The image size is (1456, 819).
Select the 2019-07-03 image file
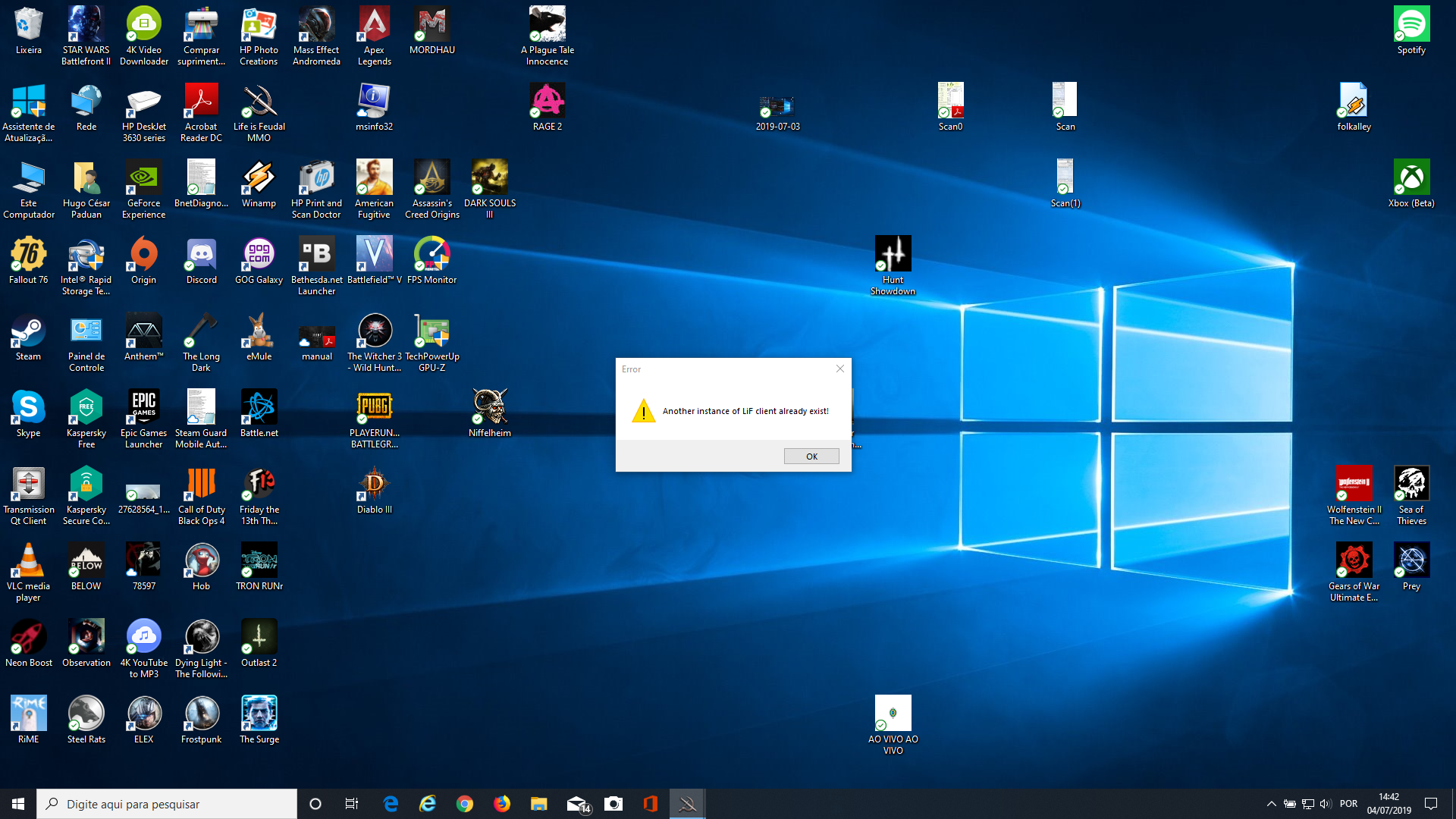point(778,115)
